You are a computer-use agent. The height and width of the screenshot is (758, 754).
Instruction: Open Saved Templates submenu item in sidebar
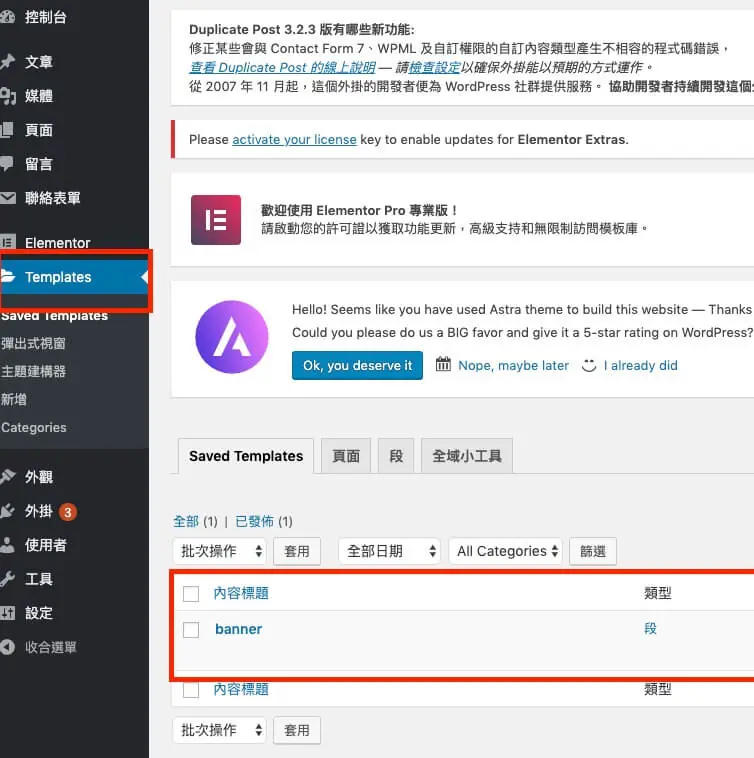54,316
